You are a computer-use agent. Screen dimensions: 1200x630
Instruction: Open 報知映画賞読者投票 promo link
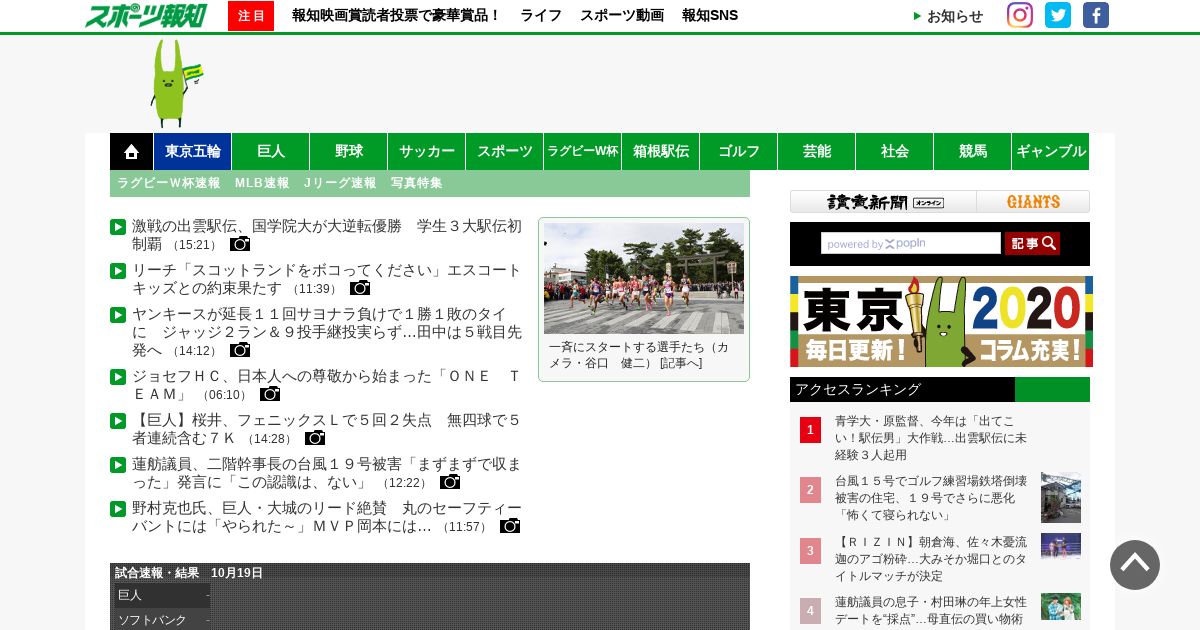click(396, 16)
